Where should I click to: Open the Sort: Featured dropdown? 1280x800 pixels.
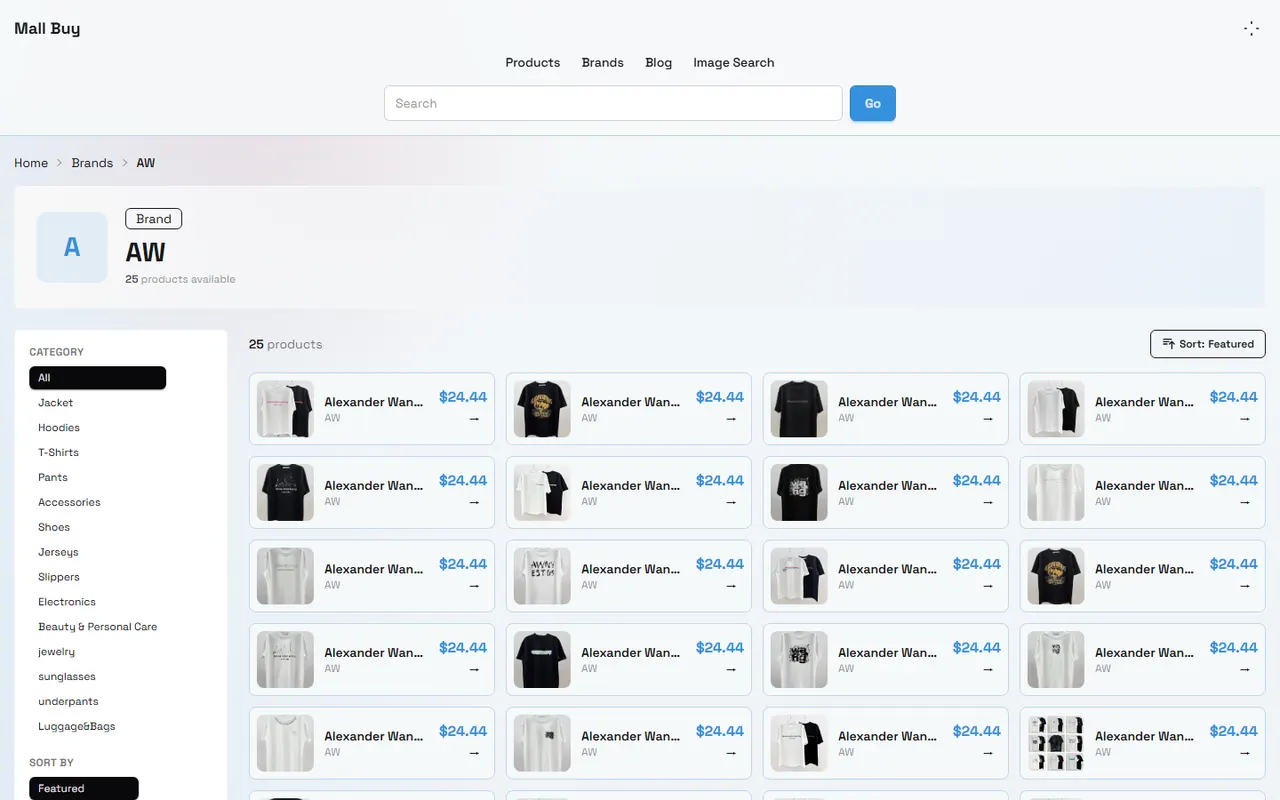click(x=1208, y=344)
